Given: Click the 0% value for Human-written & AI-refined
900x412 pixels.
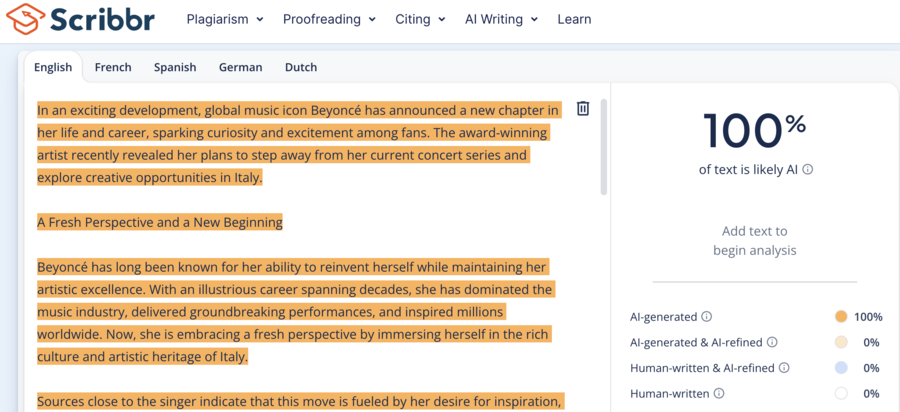Looking at the screenshot, I should (x=871, y=368).
